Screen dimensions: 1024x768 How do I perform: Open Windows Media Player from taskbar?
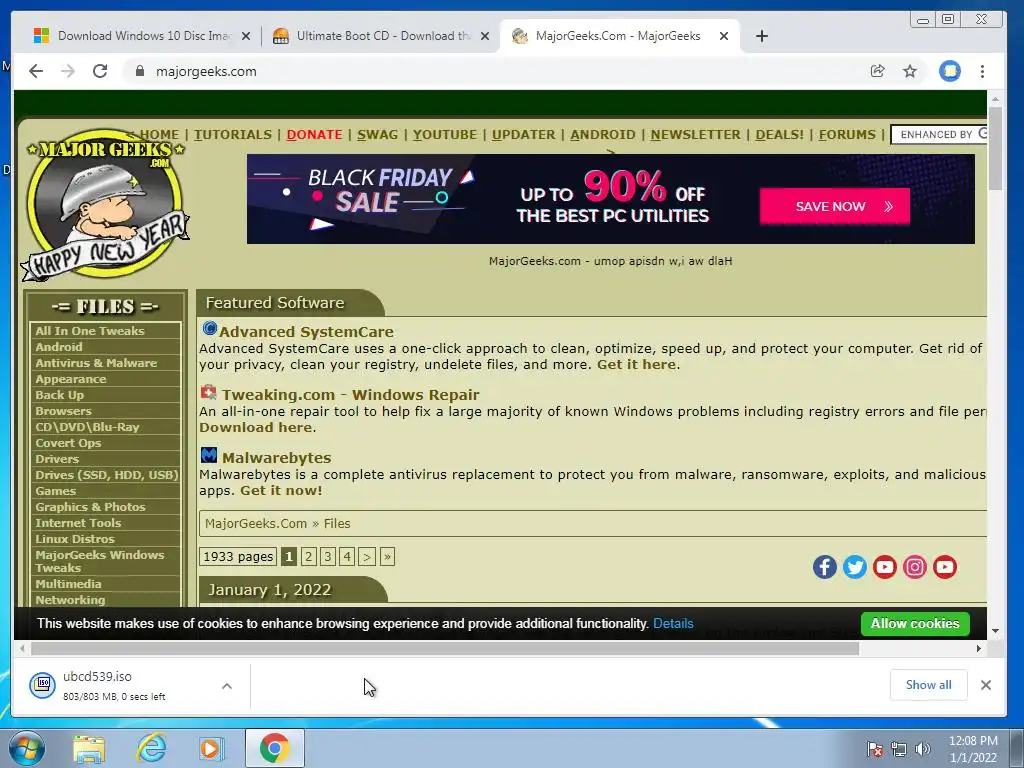[x=211, y=748]
